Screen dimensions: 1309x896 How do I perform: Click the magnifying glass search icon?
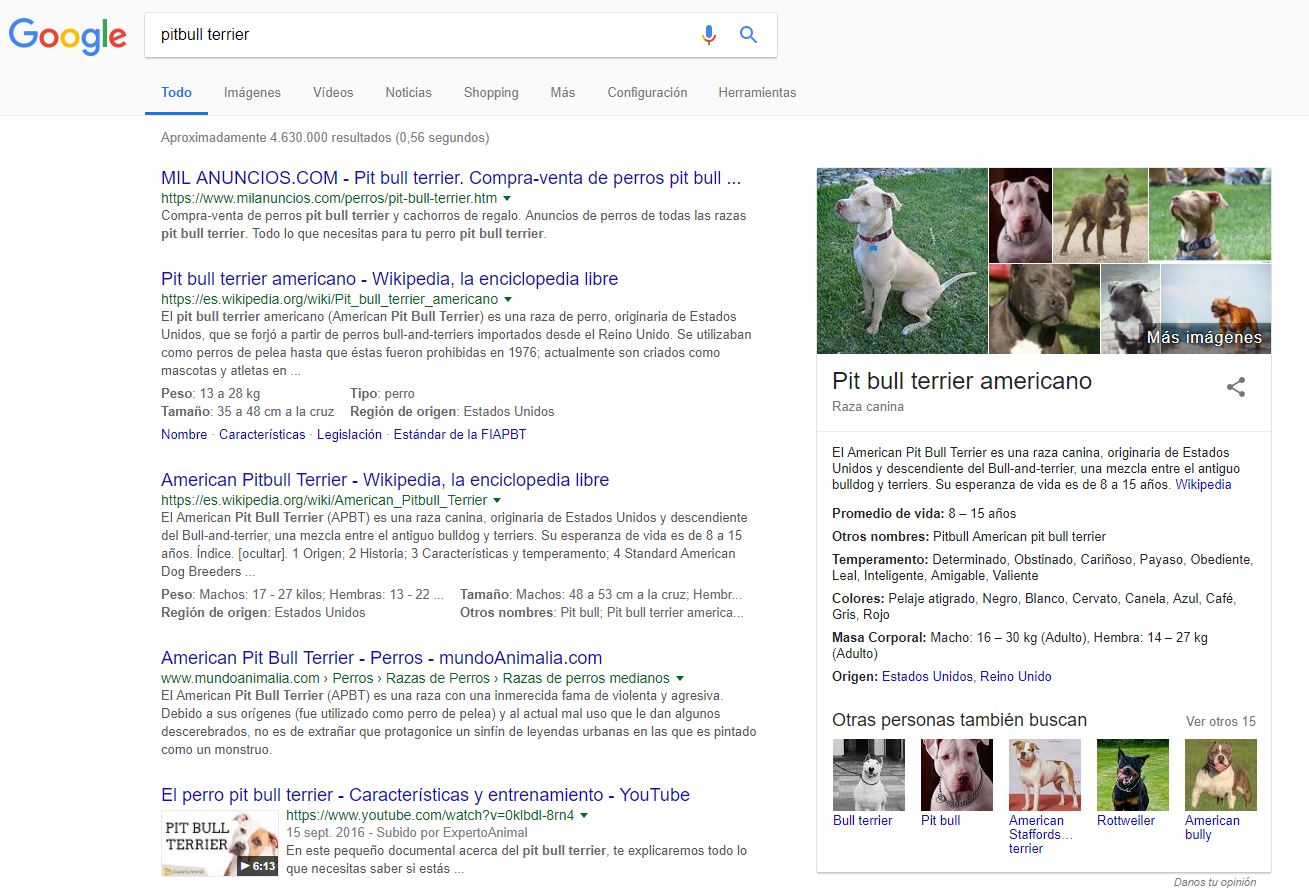point(748,34)
